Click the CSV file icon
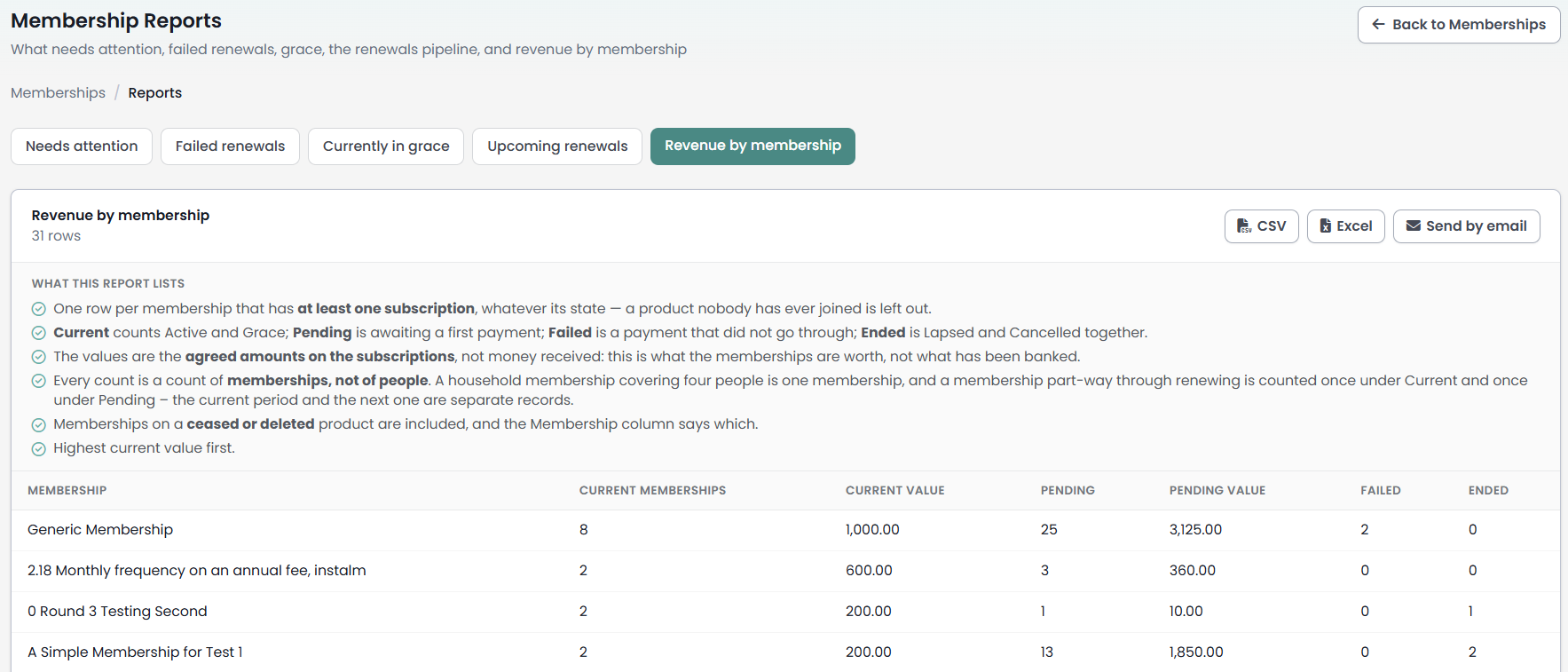This screenshot has height=672, width=1568. (1244, 226)
